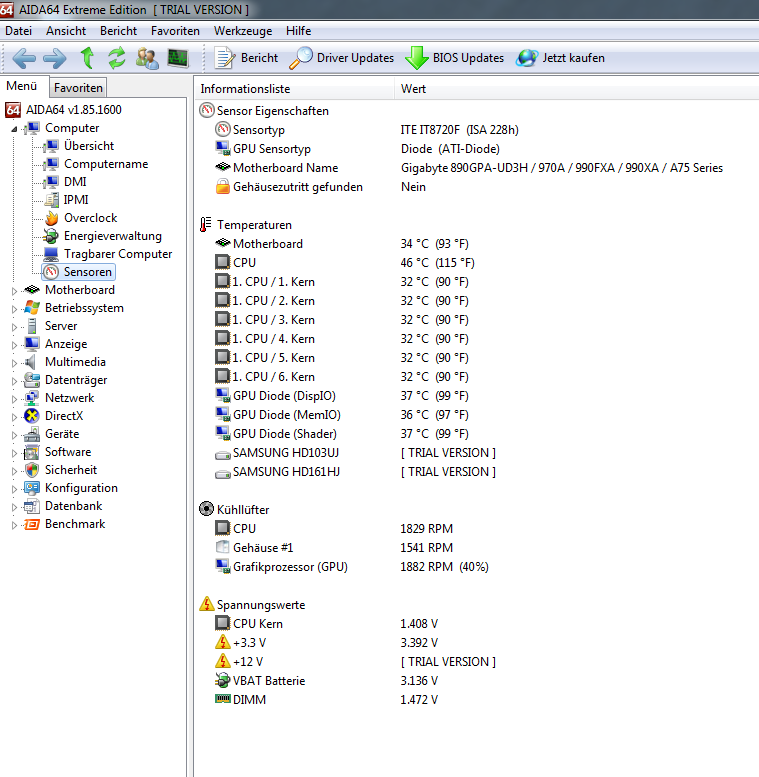Select the Motherboard Name row
The image size is (759, 777).
tap(477, 168)
